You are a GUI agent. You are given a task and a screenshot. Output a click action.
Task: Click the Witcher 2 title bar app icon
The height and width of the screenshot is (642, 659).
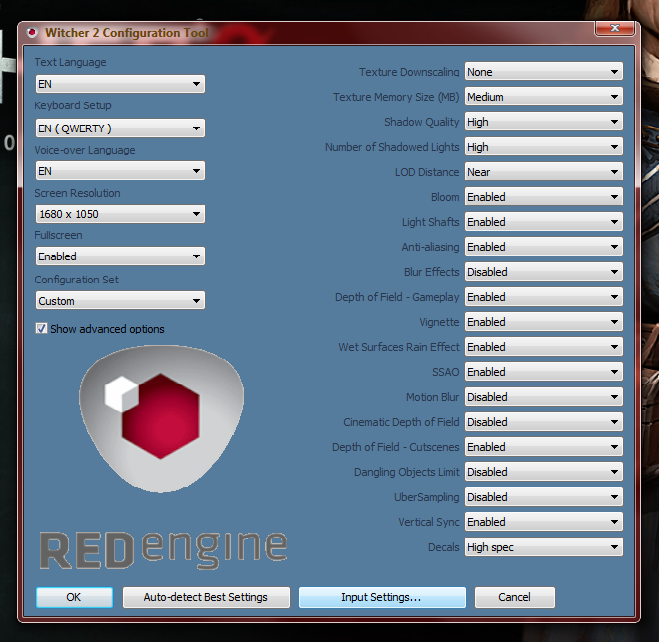coord(32,32)
